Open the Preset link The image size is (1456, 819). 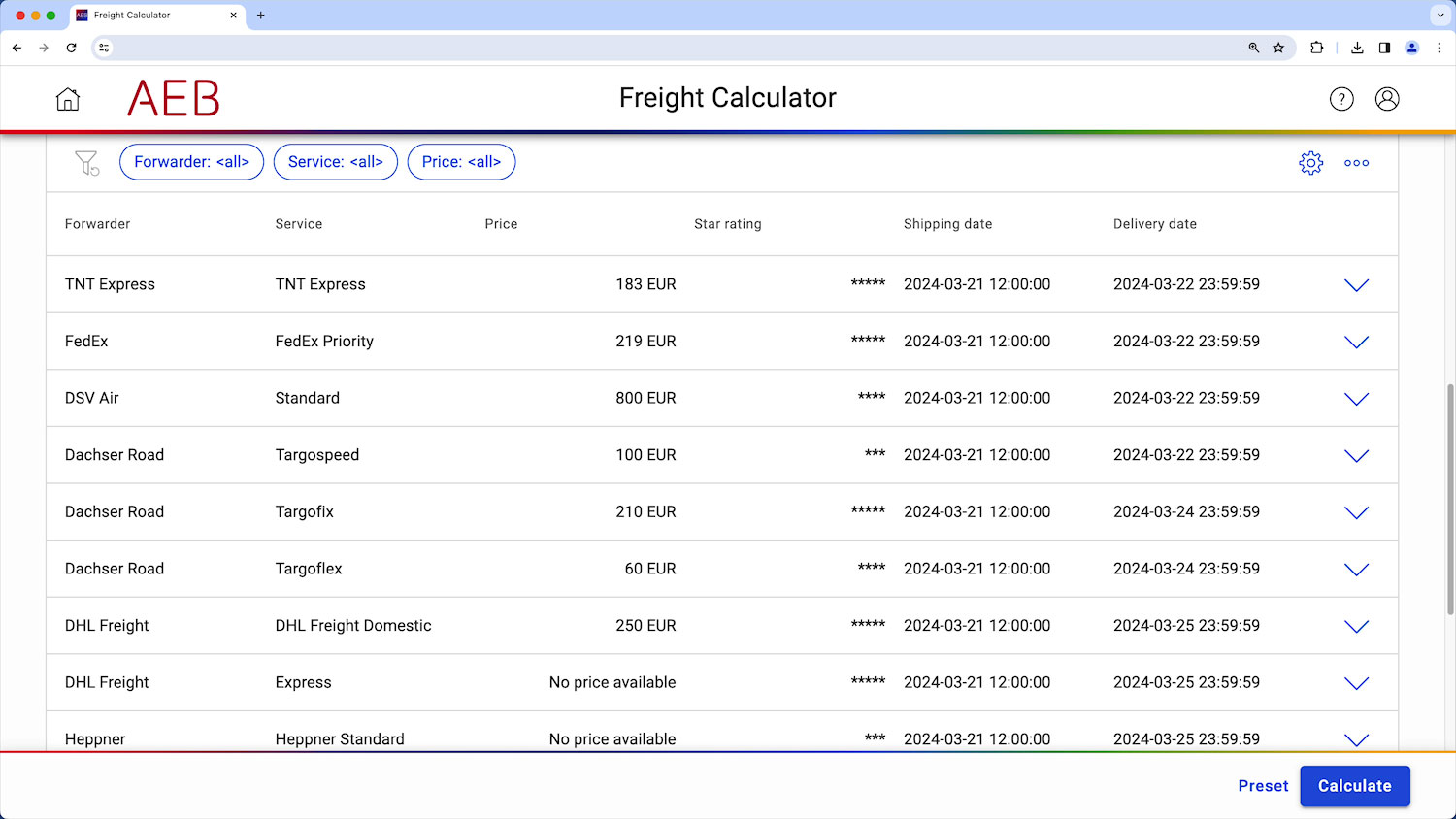[x=1263, y=786]
